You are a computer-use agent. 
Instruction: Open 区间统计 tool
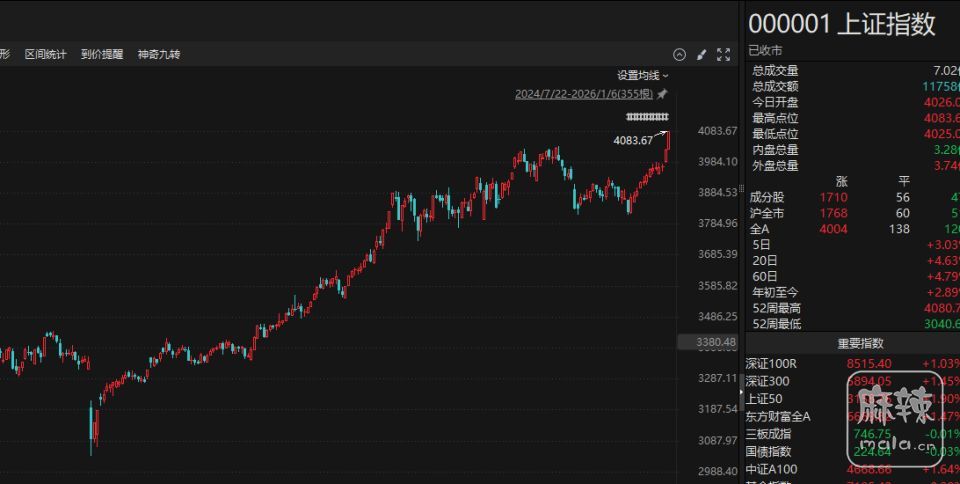pos(46,55)
